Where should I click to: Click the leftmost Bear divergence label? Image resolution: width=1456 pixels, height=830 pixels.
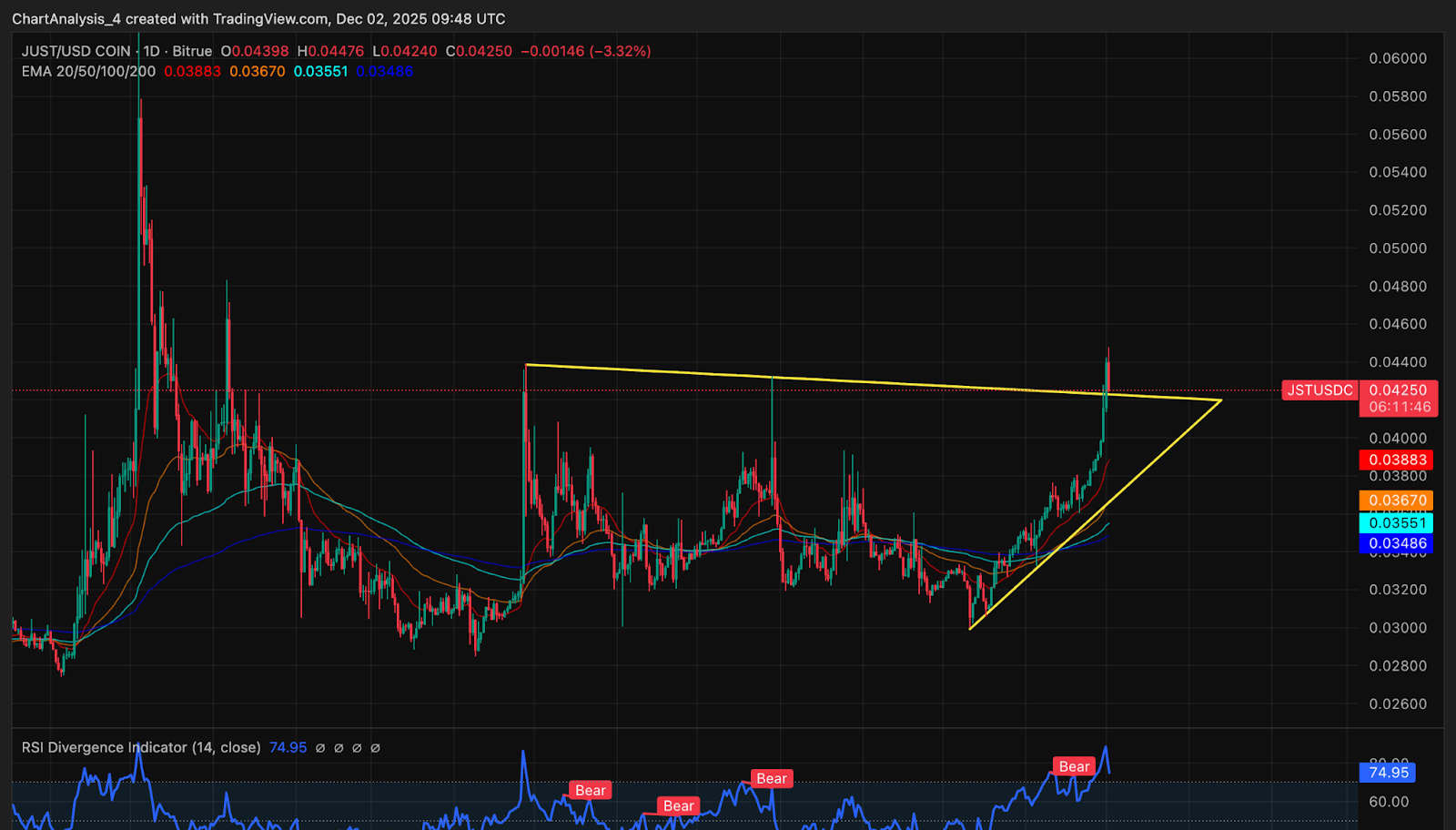point(590,790)
